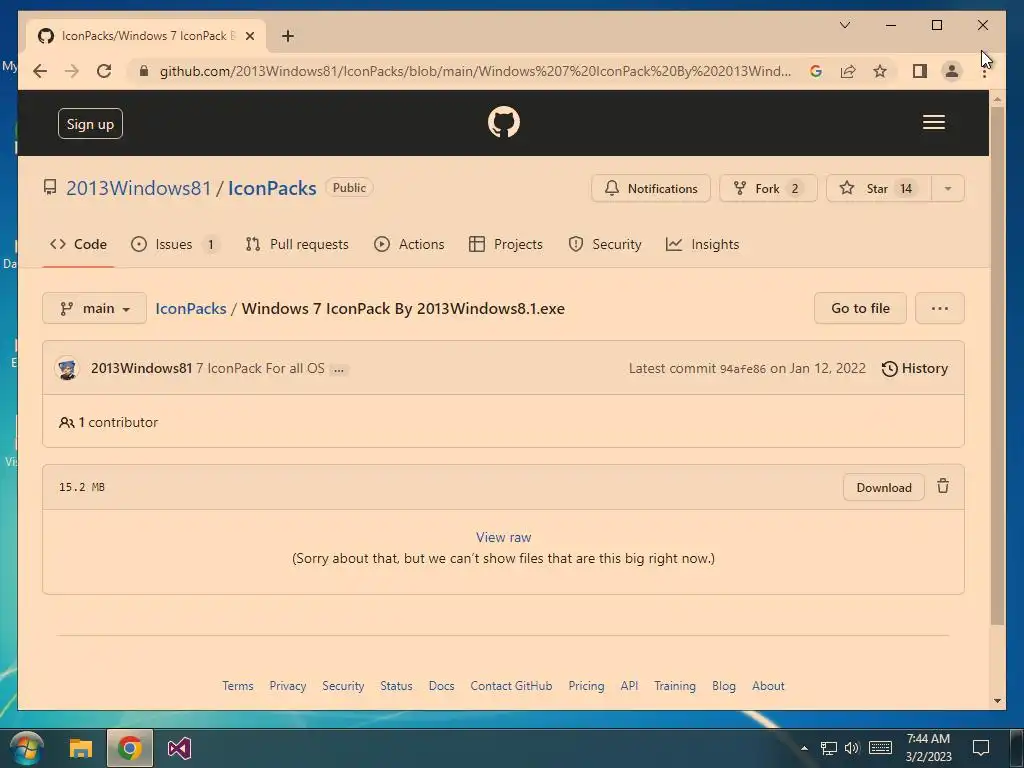Click the address bar URL field
The width and height of the screenshot is (1024, 768).
(x=475, y=71)
